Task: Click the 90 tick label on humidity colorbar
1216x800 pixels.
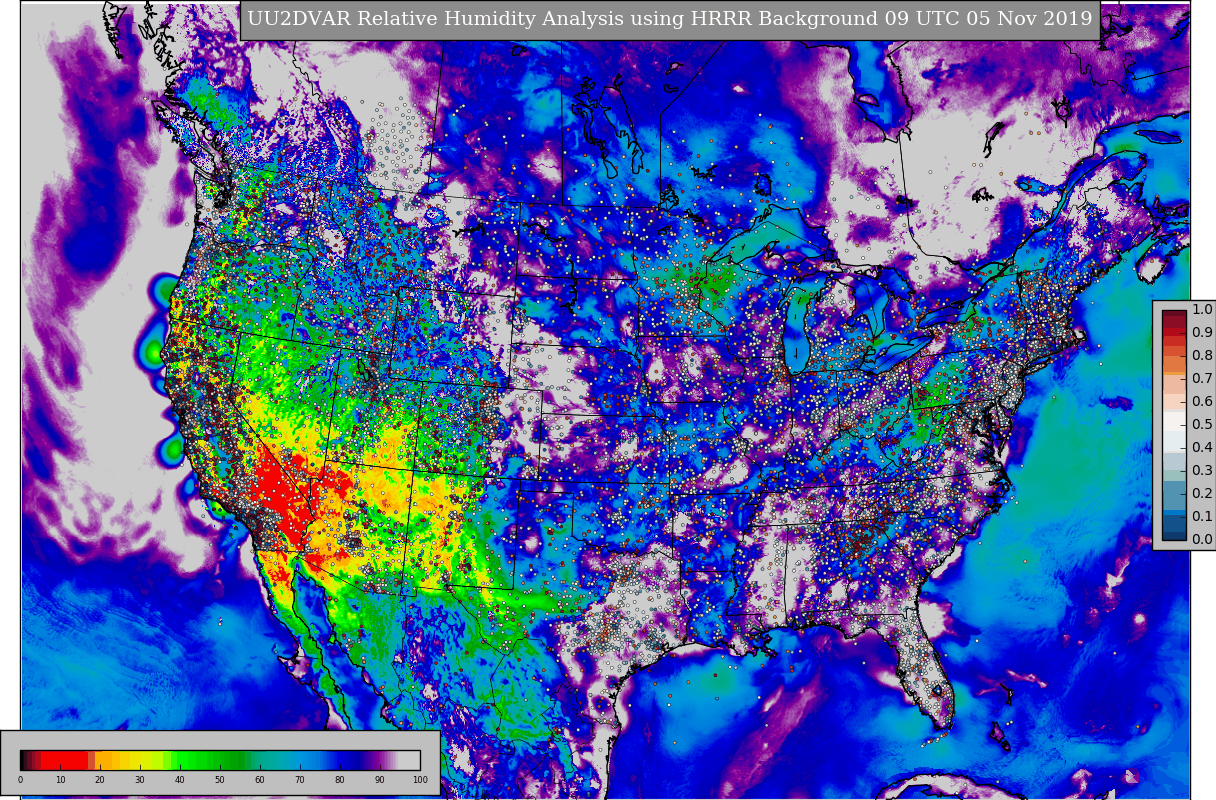Action: click(380, 780)
